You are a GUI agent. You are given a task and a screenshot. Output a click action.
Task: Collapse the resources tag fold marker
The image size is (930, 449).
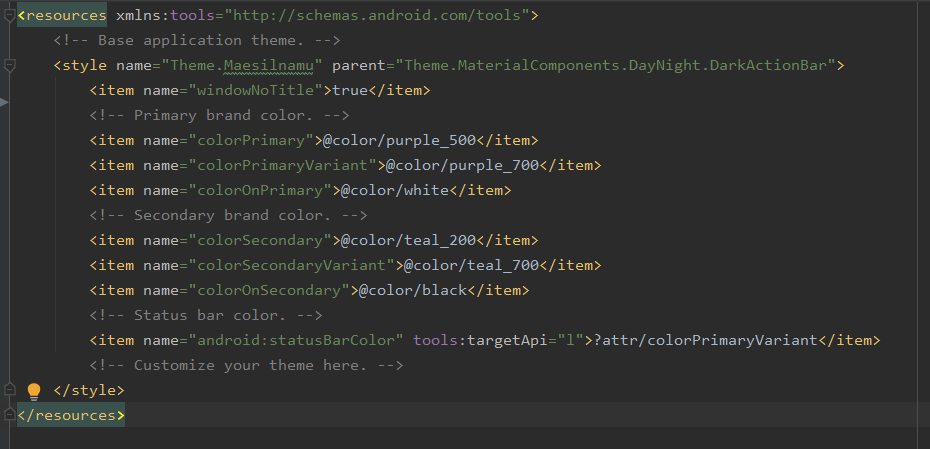(x=9, y=16)
